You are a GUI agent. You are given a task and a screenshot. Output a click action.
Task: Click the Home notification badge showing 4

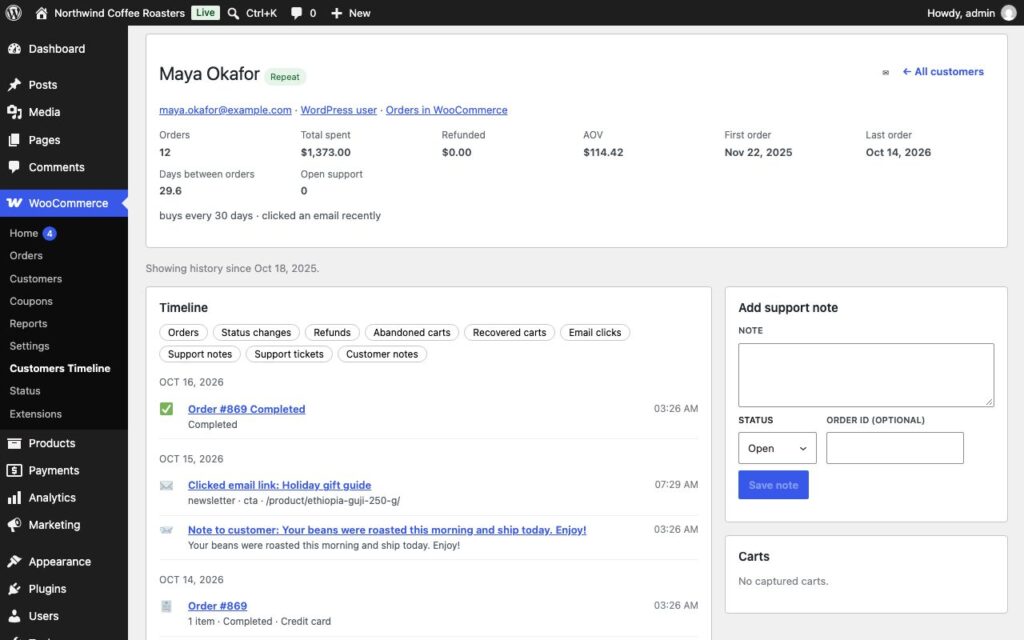(x=50, y=233)
